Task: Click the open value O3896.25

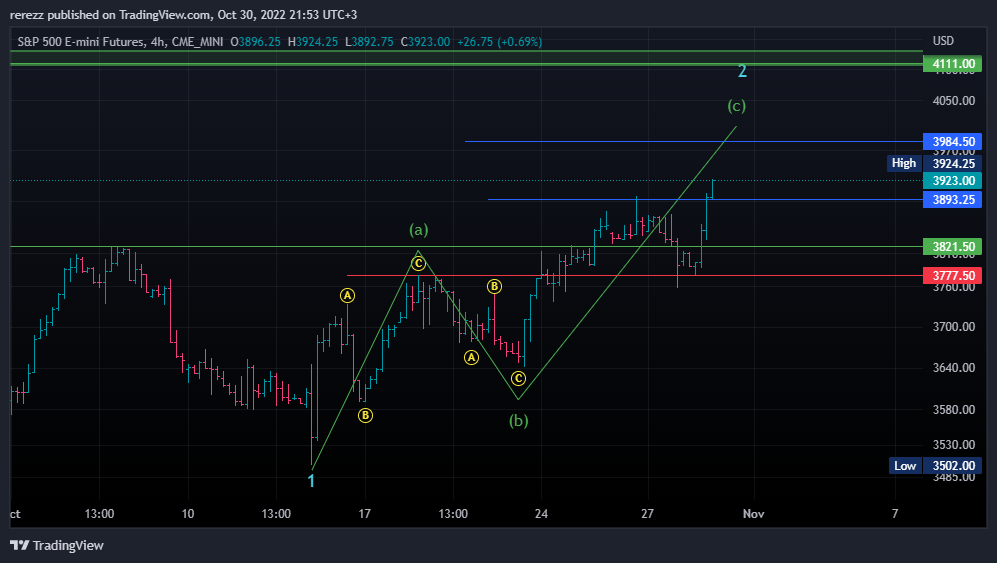Action: (255, 42)
